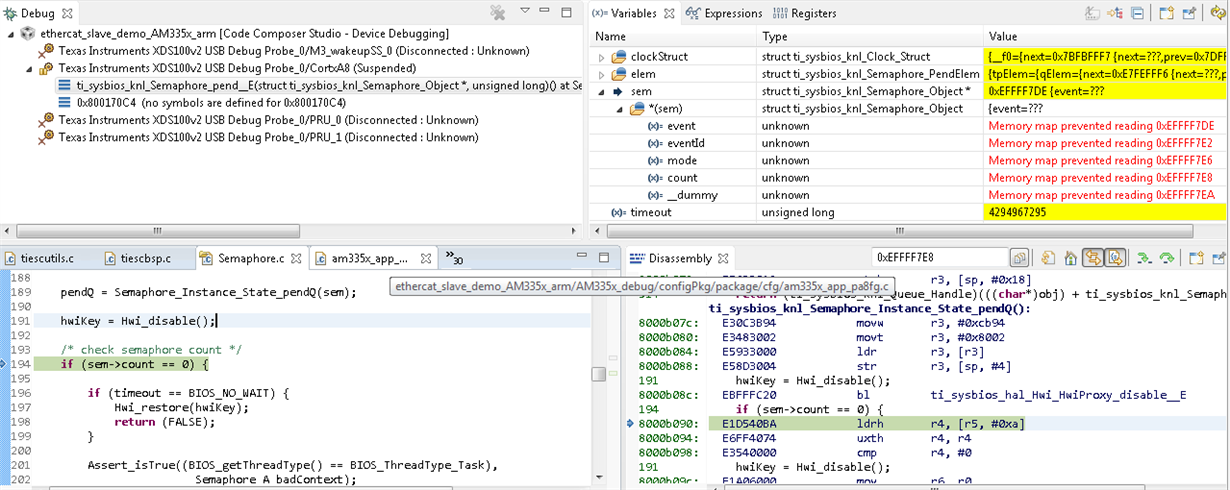Open the tiescbsp.c editor tab
This screenshot has width=1230, height=490.
coord(136,258)
